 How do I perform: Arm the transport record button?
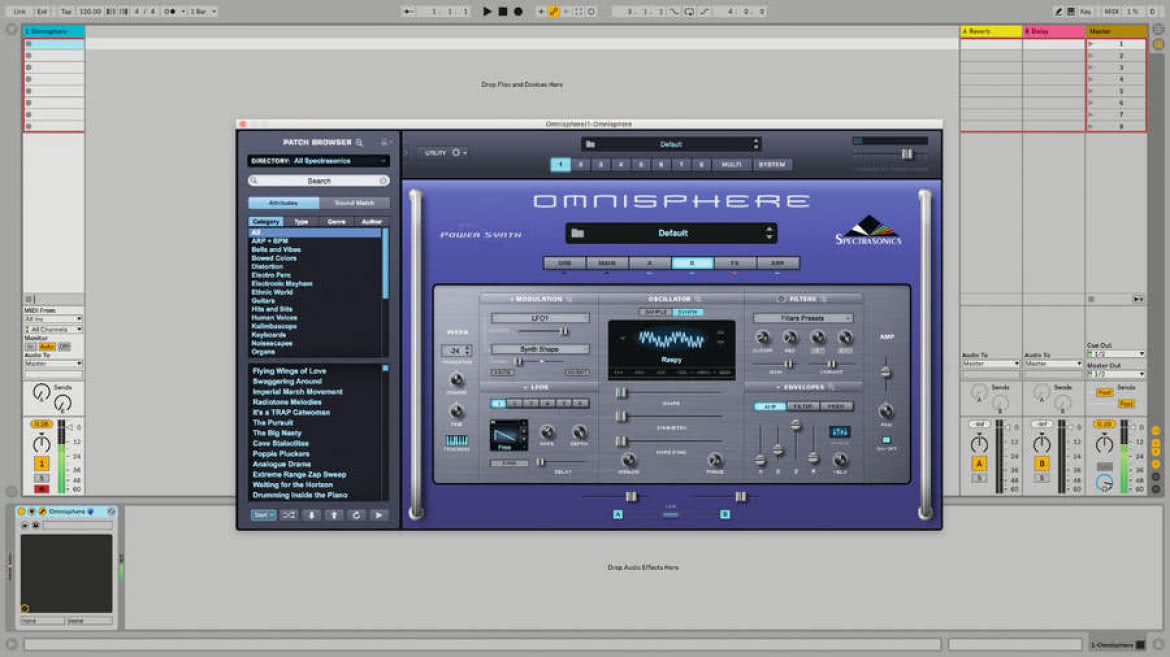(518, 11)
